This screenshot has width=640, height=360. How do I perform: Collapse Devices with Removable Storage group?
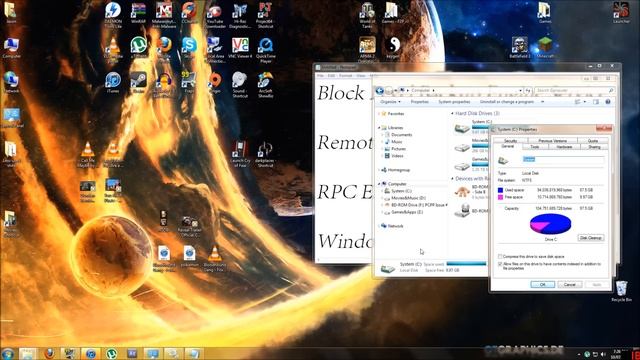click(x=452, y=178)
